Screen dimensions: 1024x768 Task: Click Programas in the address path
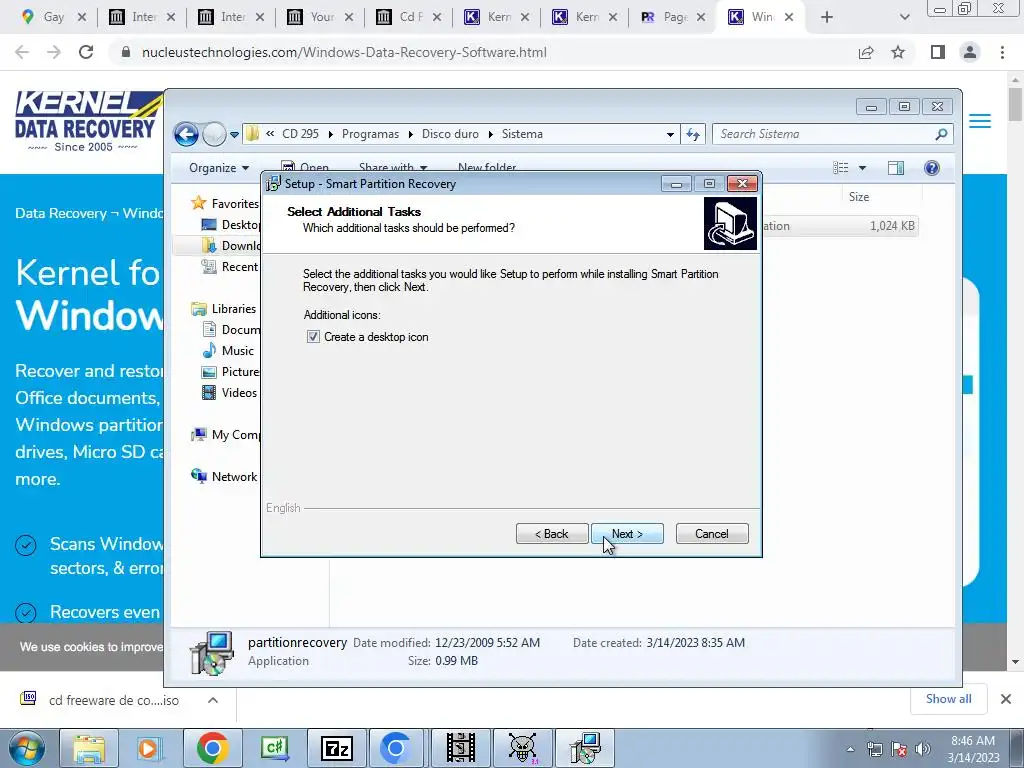click(x=370, y=134)
